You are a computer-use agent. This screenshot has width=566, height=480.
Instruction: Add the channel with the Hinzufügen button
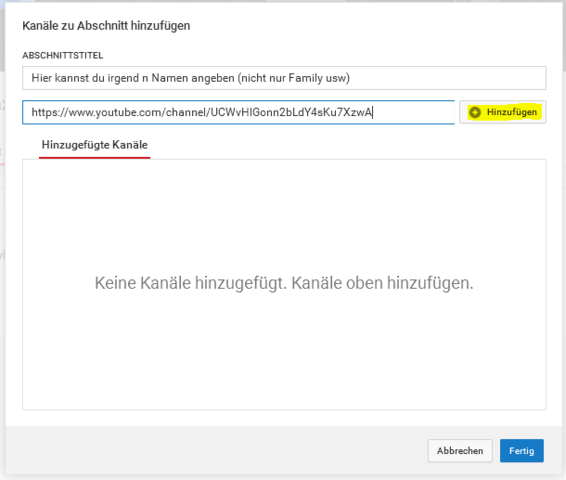tap(502, 112)
